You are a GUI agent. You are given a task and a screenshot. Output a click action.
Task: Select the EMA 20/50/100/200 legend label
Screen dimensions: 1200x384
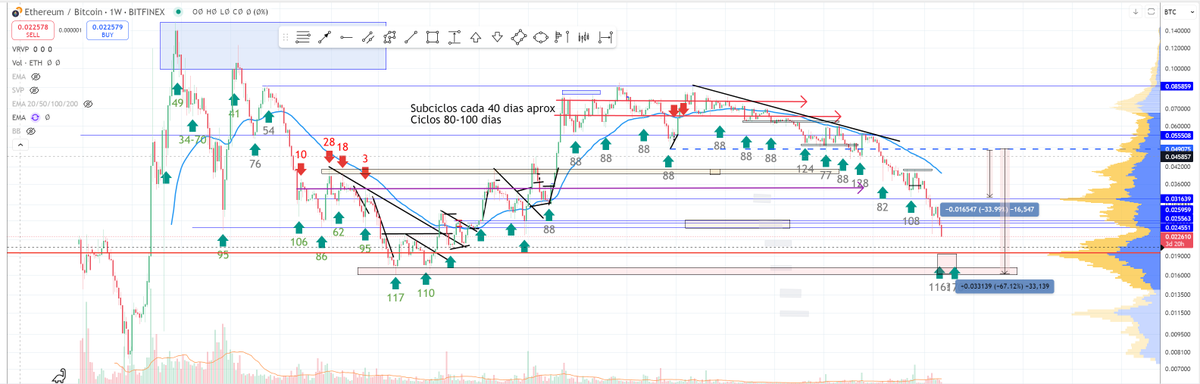pyautogui.click(x=45, y=103)
